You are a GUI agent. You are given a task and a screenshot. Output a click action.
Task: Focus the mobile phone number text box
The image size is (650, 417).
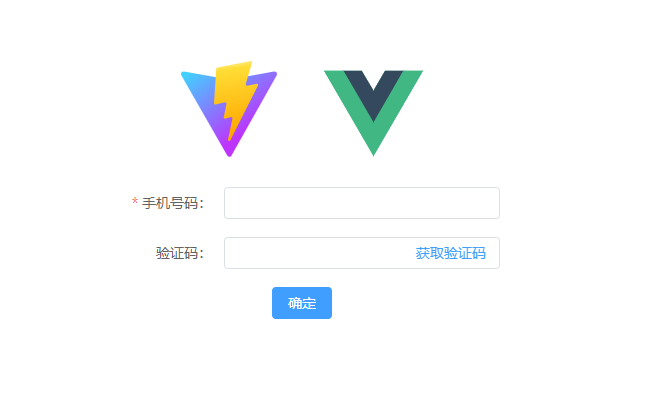(x=361, y=203)
